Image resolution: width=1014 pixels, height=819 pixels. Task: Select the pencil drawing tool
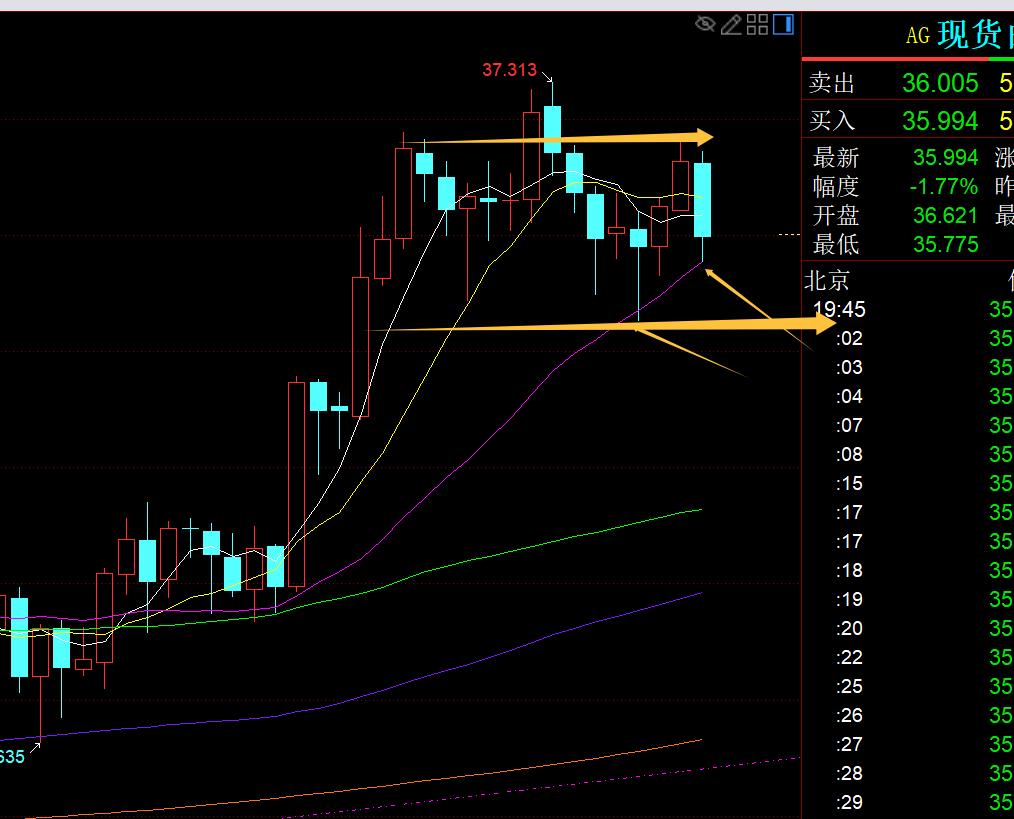tap(732, 24)
